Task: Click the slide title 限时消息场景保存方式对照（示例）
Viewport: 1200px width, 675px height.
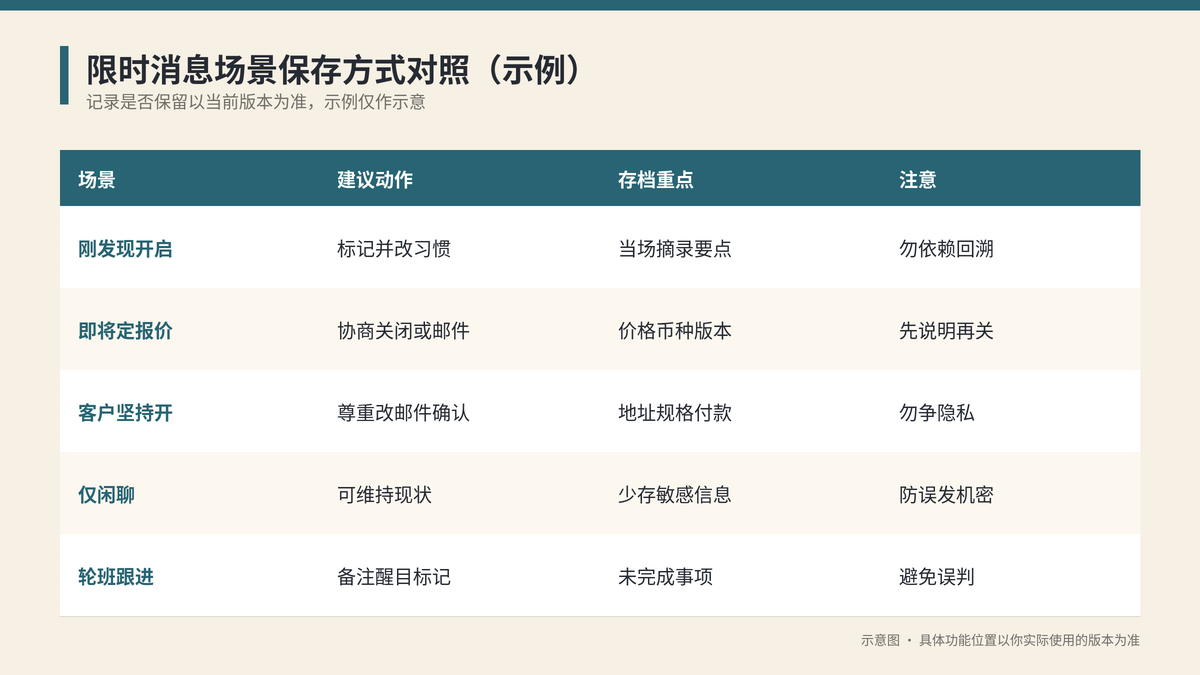Action: [x=334, y=69]
